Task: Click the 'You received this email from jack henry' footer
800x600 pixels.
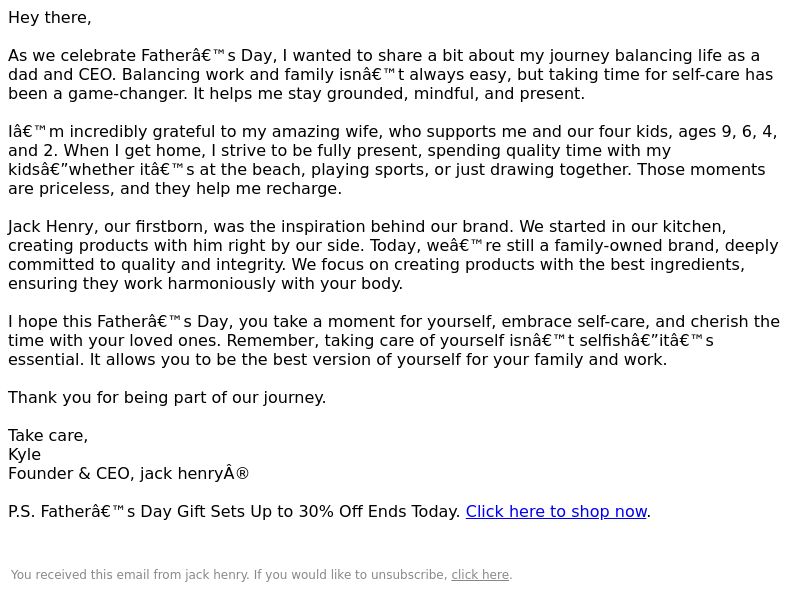Action: [130, 574]
